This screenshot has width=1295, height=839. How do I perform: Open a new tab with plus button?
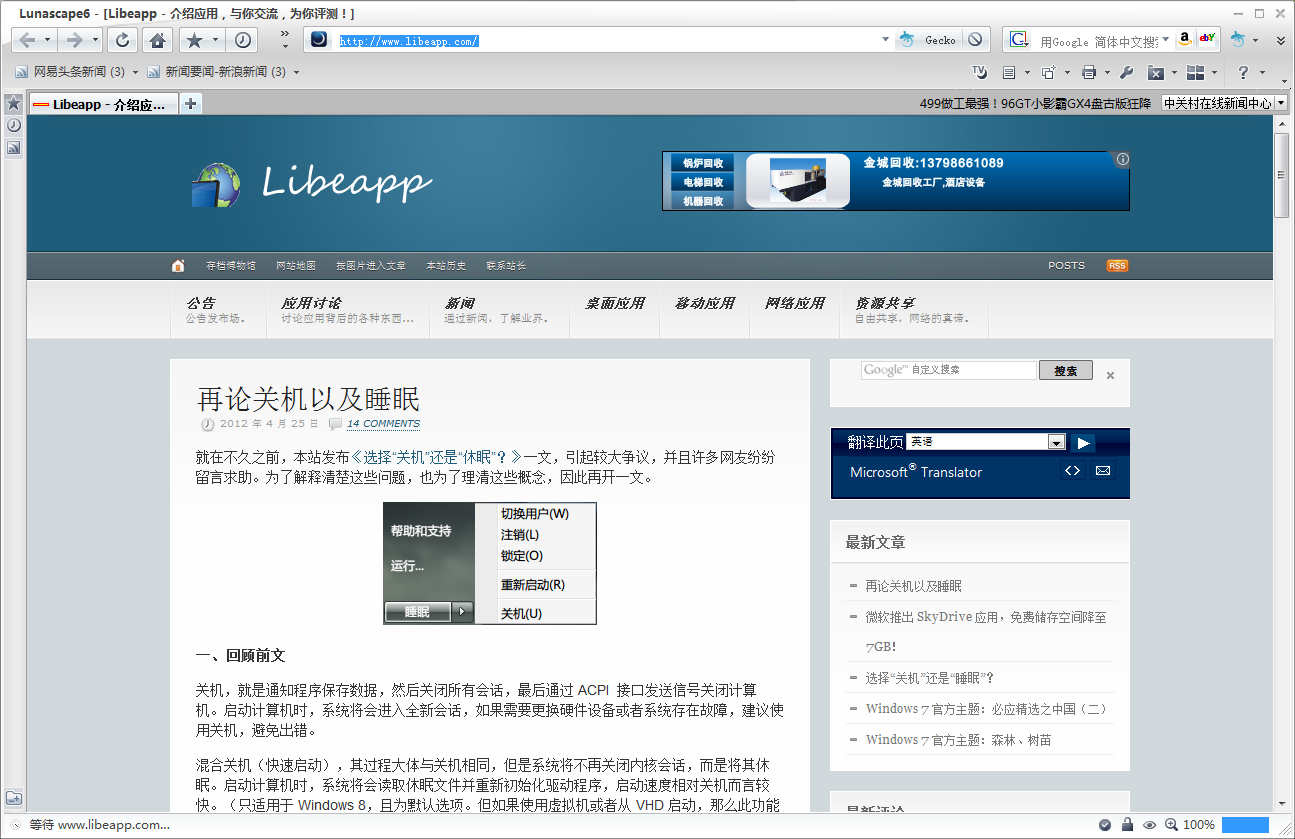(x=191, y=103)
